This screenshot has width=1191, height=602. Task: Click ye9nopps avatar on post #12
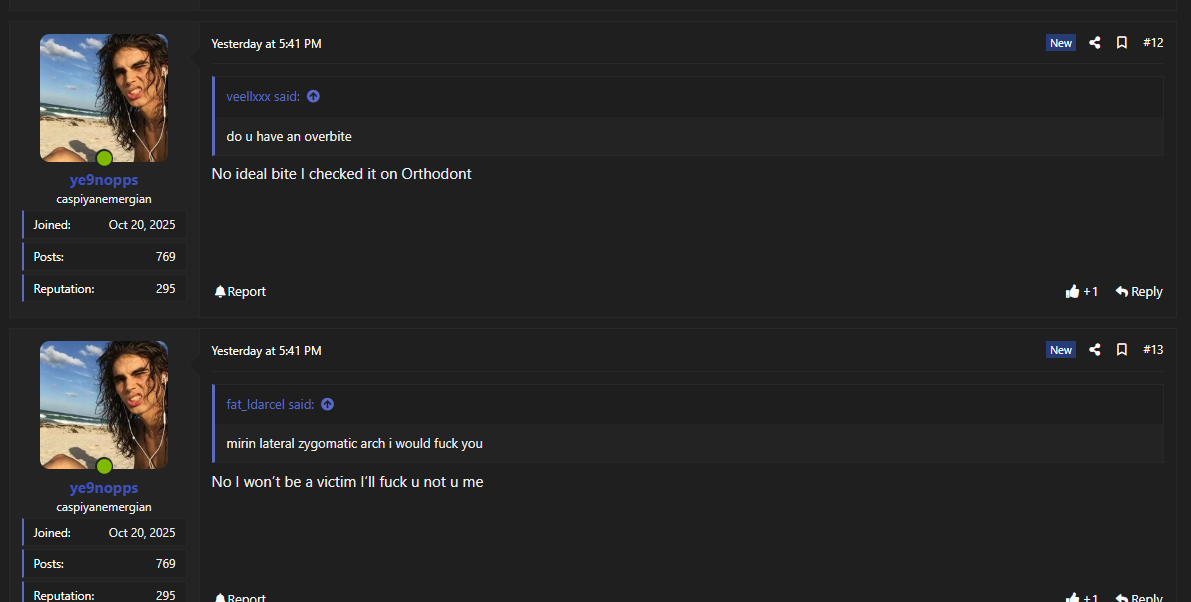pyautogui.click(x=104, y=98)
